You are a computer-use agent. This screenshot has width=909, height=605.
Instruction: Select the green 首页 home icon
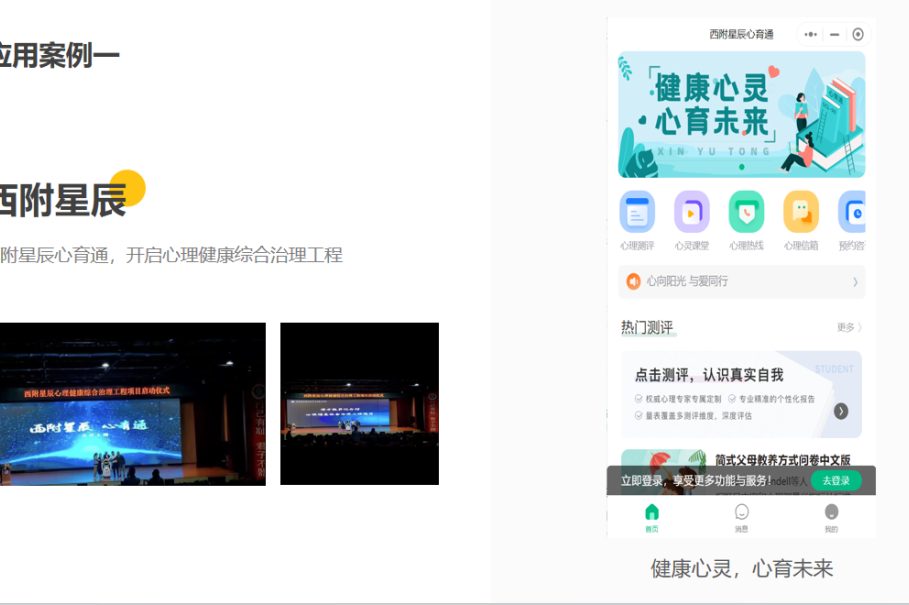click(654, 513)
